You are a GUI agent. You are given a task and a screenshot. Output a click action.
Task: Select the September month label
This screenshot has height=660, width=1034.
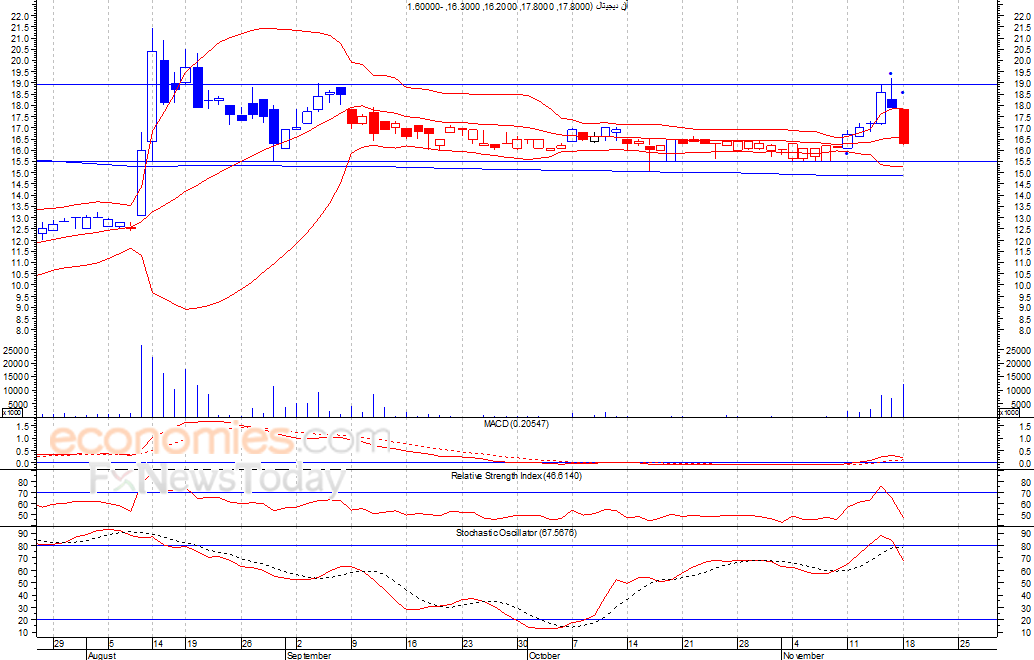pyautogui.click(x=309, y=655)
